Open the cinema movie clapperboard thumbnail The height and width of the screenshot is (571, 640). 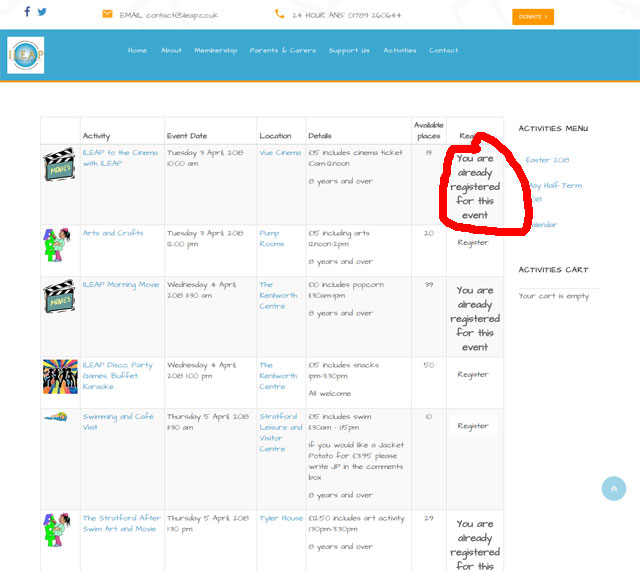[60, 165]
